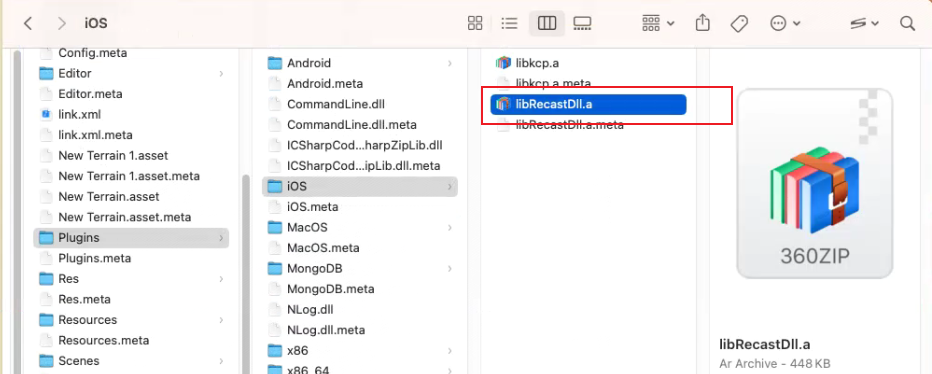This screenshot has width=932, height=374.
Task: Open the Editor folder
Action: point(131,73)
